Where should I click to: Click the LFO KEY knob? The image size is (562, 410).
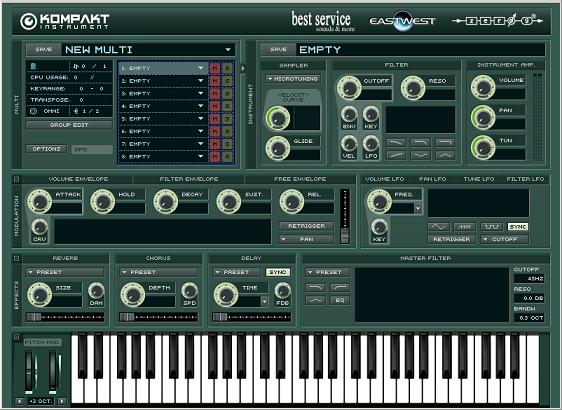[379, 227]
